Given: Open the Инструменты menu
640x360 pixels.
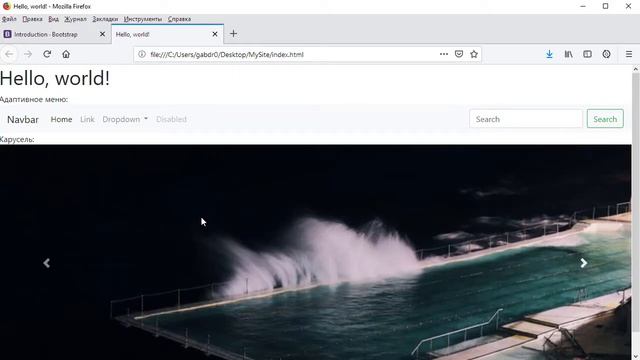Looking at the screenshot, I should 143,19.
